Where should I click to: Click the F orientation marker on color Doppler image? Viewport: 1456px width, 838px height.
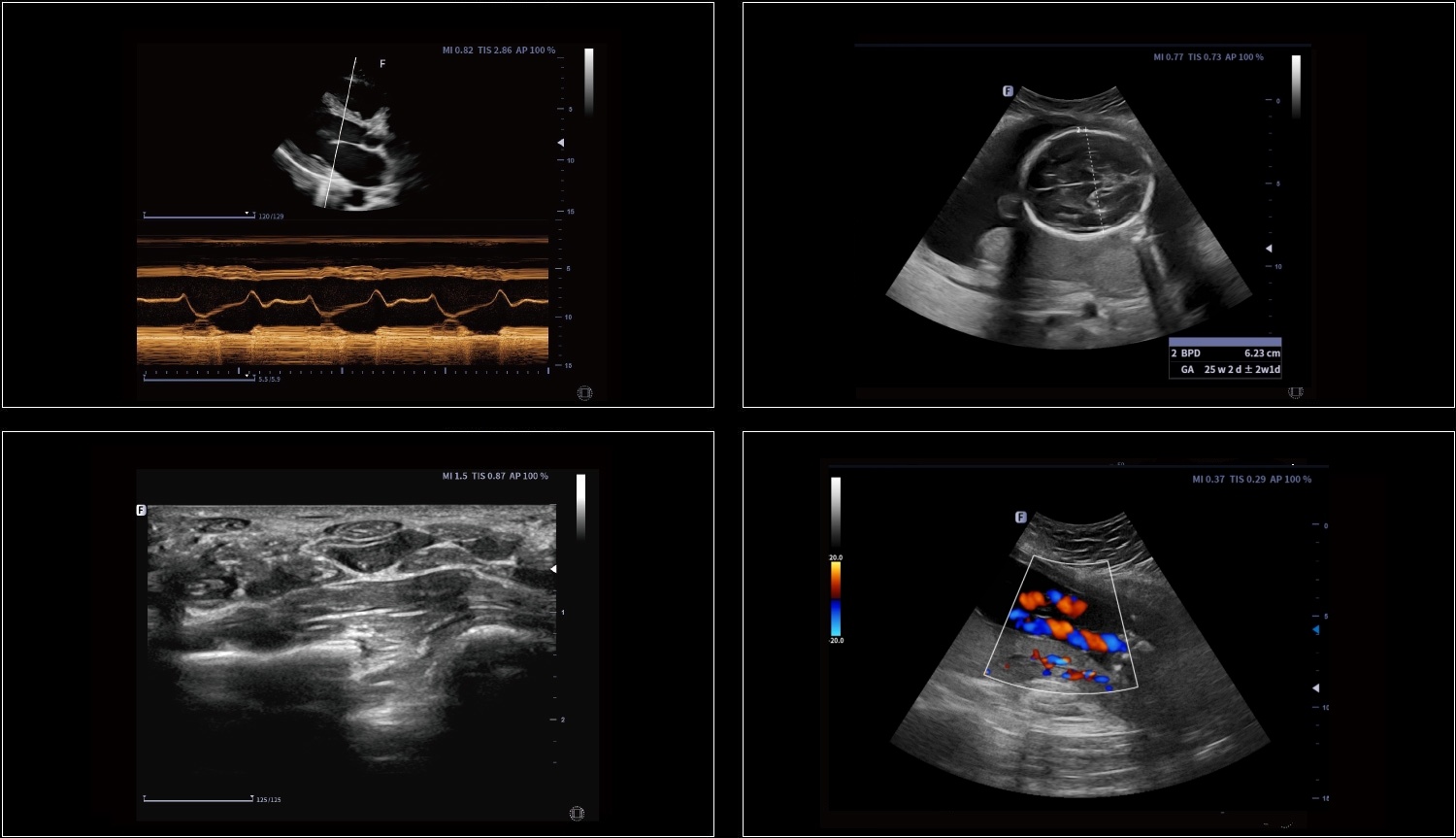(x=1020, y=518)
